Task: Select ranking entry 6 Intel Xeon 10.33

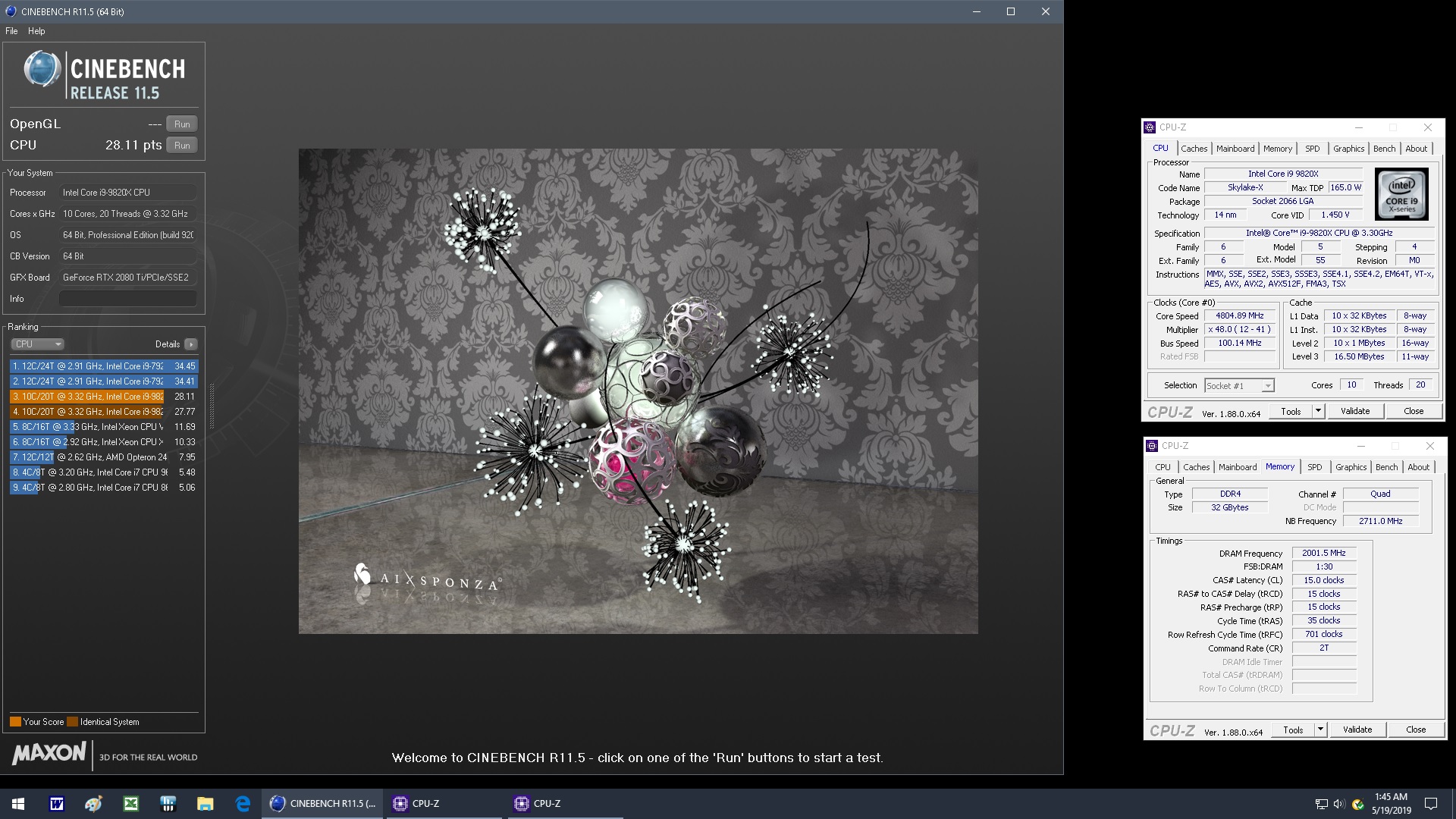Action: (104, 442)
